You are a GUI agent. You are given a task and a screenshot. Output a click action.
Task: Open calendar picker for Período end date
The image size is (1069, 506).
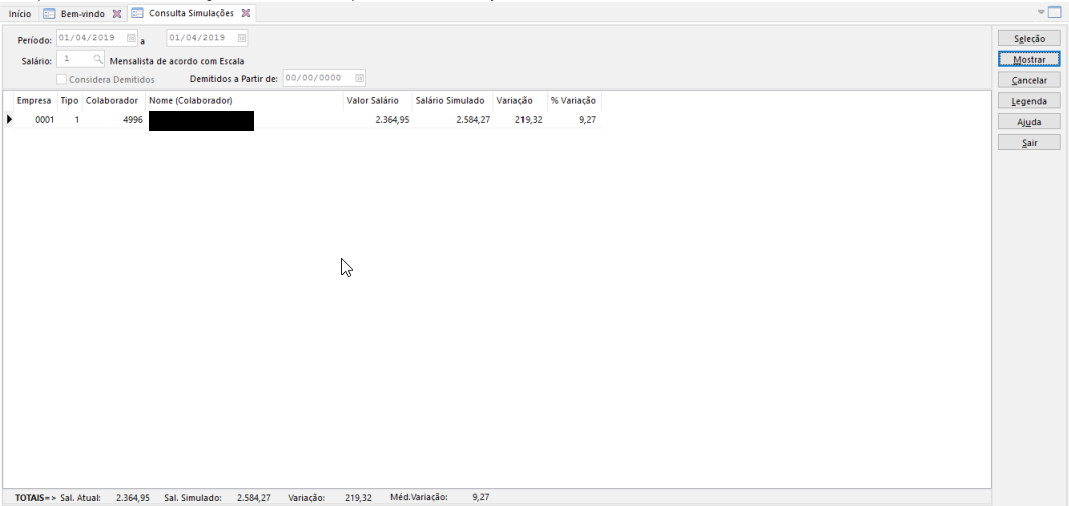tap(241, 39)
